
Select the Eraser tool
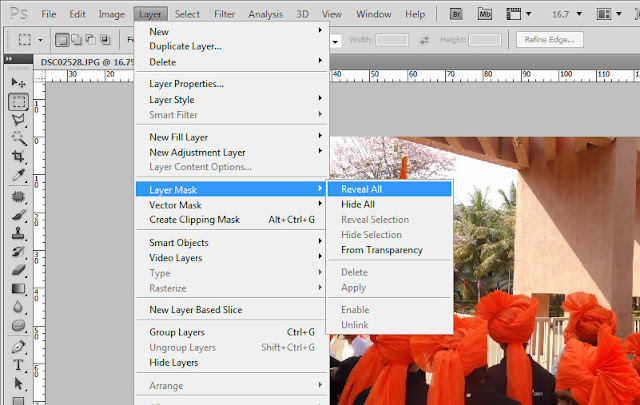pos(18,270)
